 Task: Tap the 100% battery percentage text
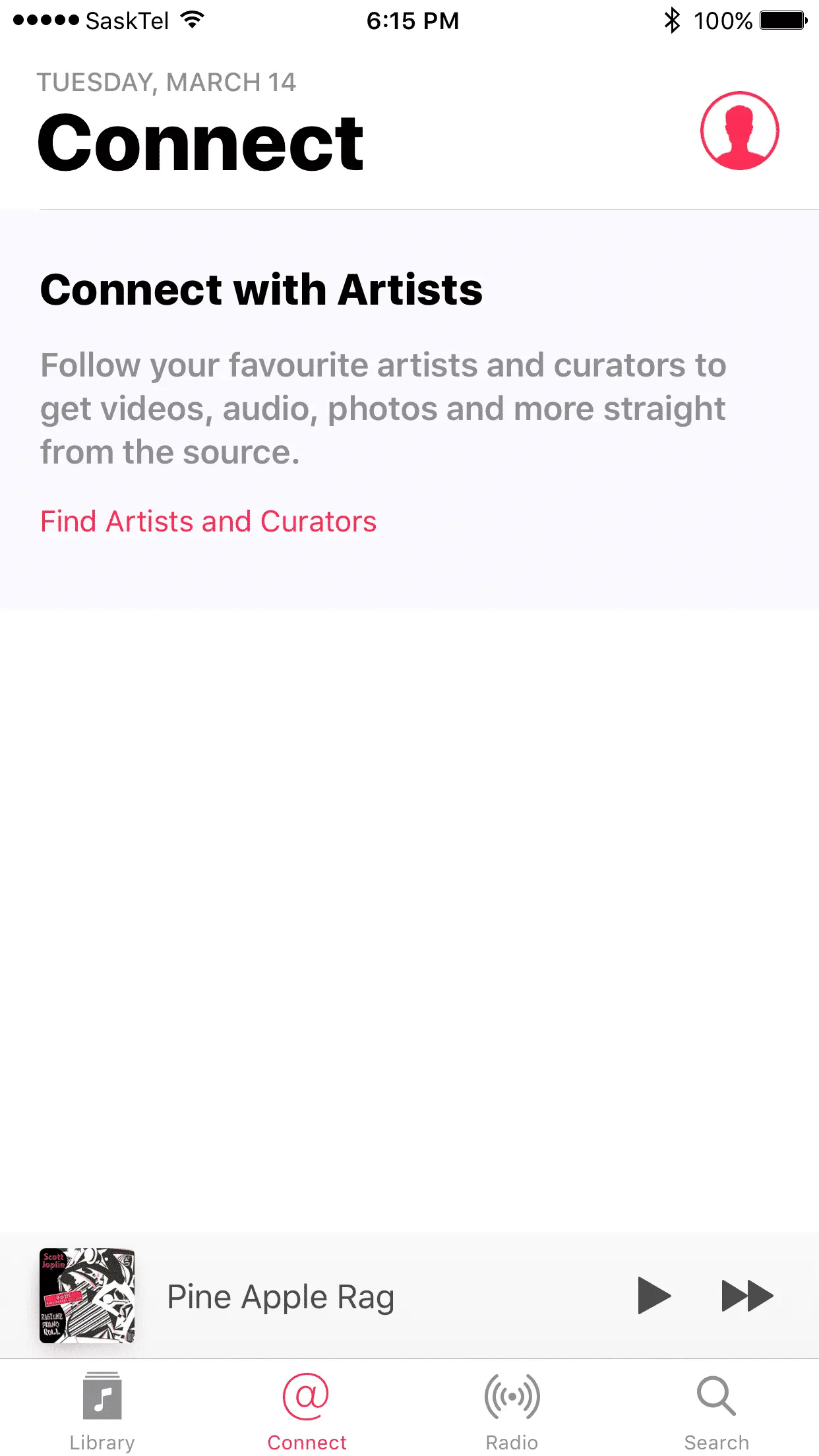(x=723, y=21)
